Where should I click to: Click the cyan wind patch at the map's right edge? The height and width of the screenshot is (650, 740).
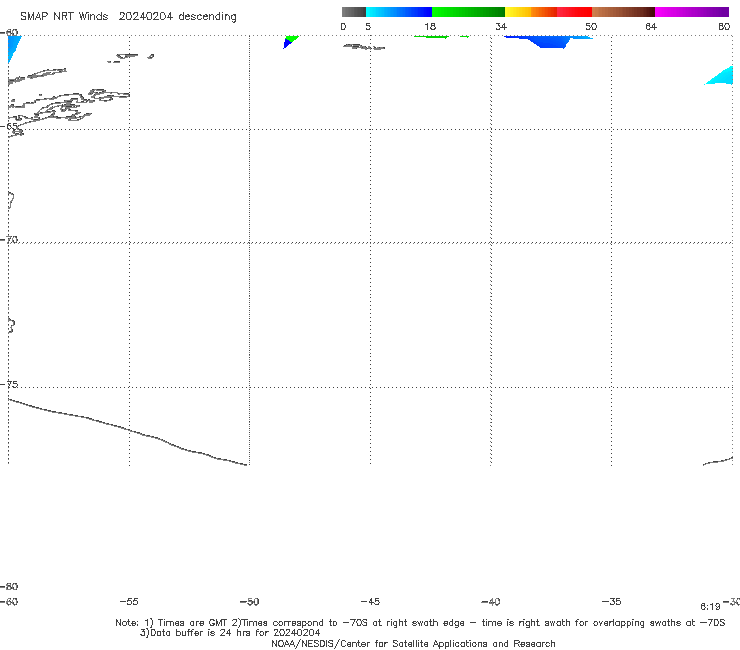pos(722,77)
